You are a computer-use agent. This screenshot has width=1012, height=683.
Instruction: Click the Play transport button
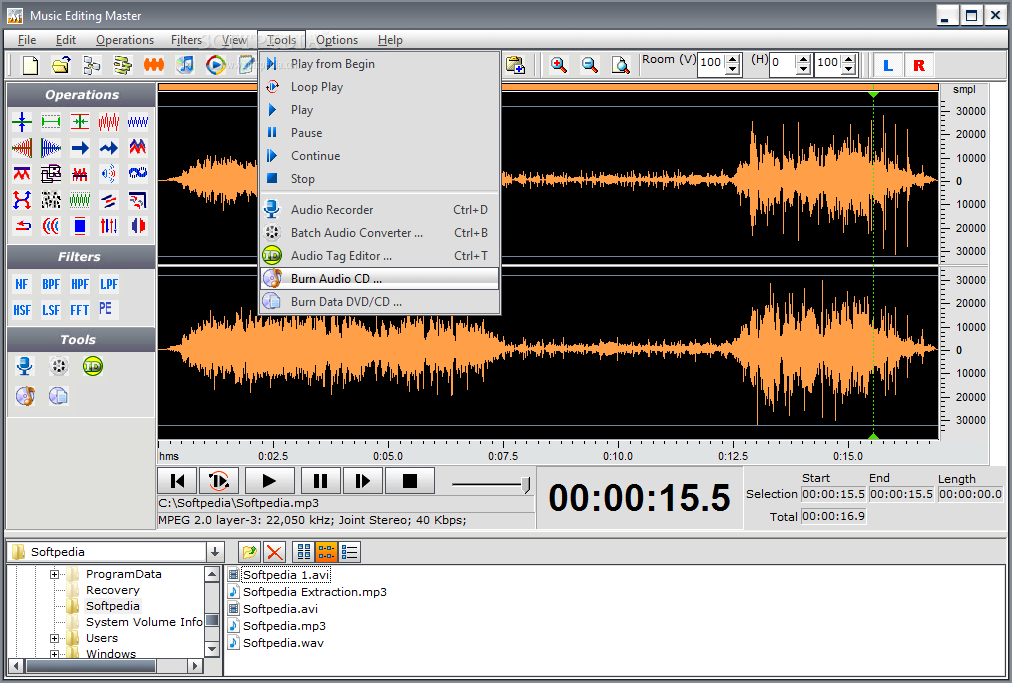(x=268, y=481)
